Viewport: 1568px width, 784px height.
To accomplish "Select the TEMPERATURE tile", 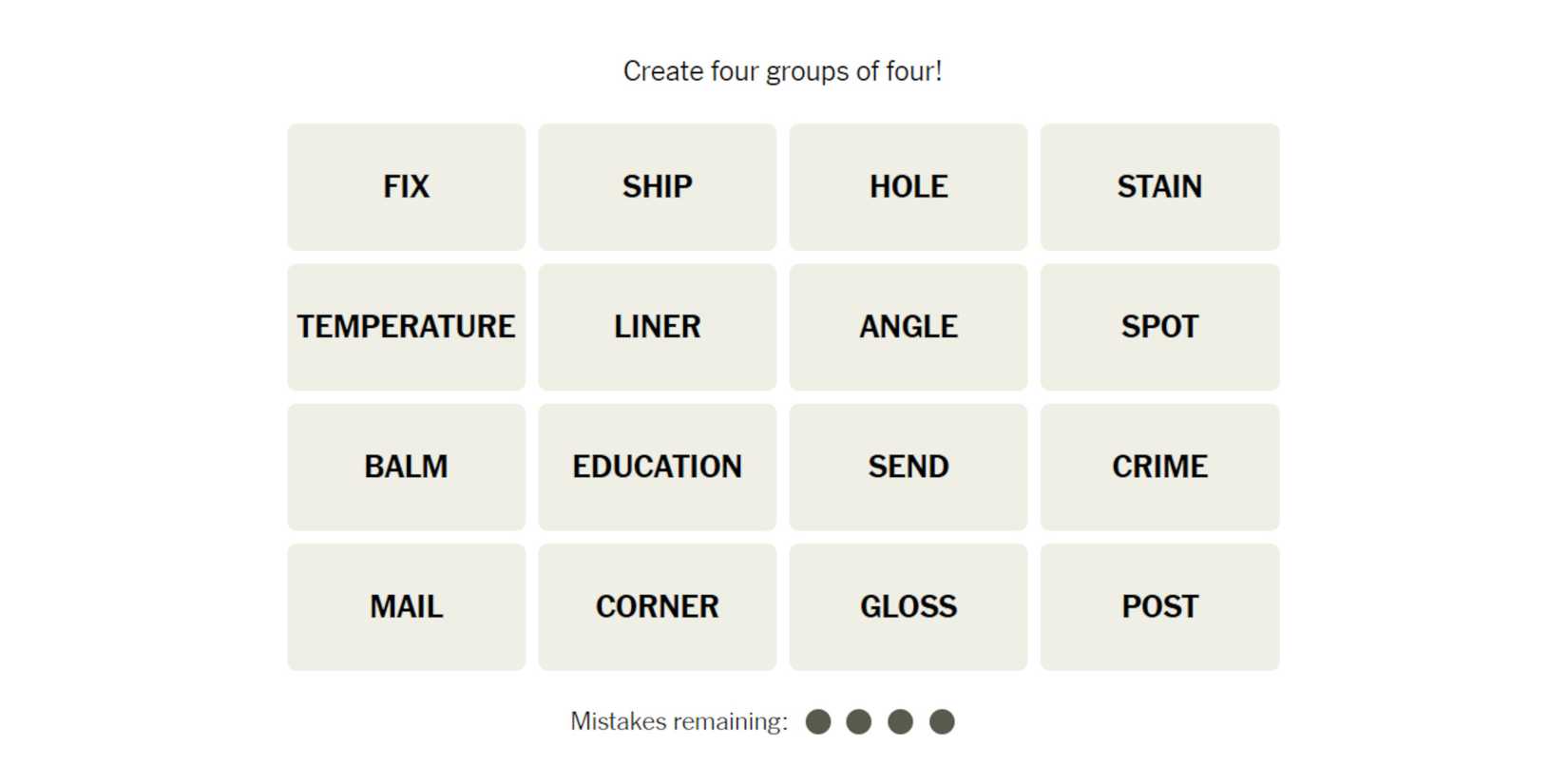I will click(x=406, y=327).
